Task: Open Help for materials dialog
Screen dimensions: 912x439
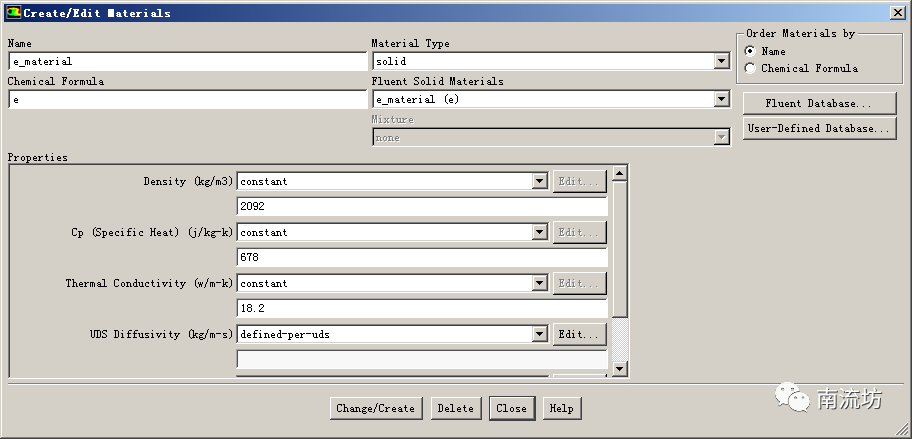Action: (x=562, y=408)
